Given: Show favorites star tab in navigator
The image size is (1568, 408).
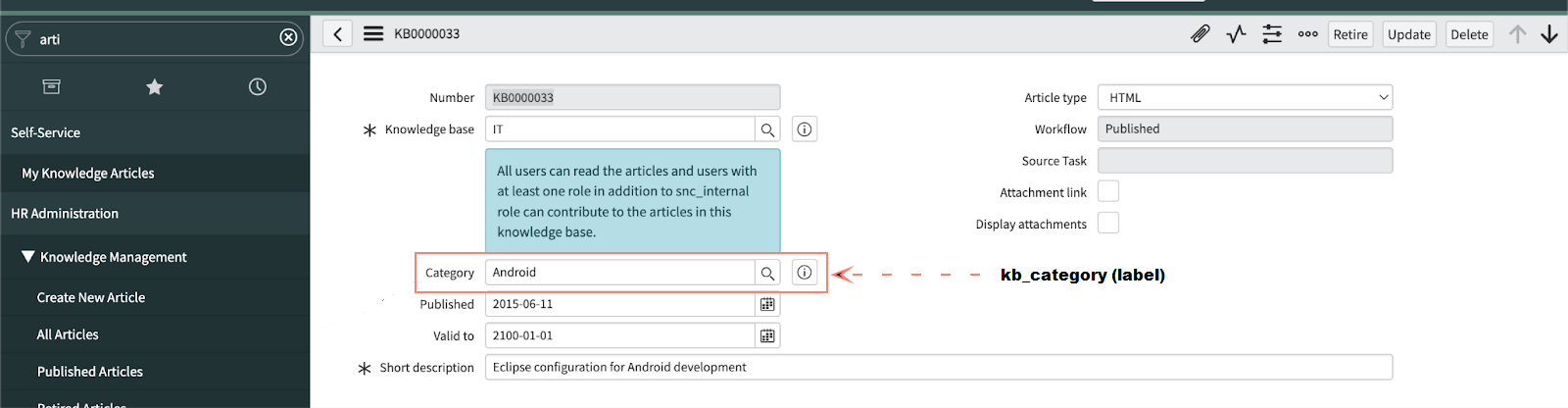Looking at the screenshot, I should 155,87.
